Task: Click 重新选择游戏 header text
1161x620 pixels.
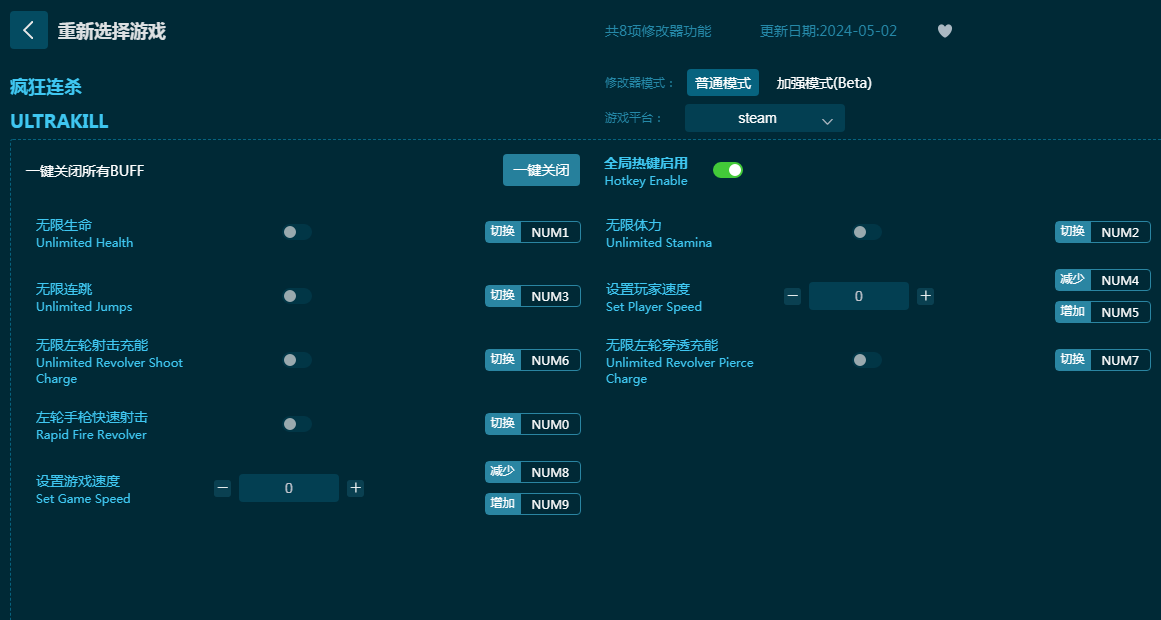Action: (112, 31)
